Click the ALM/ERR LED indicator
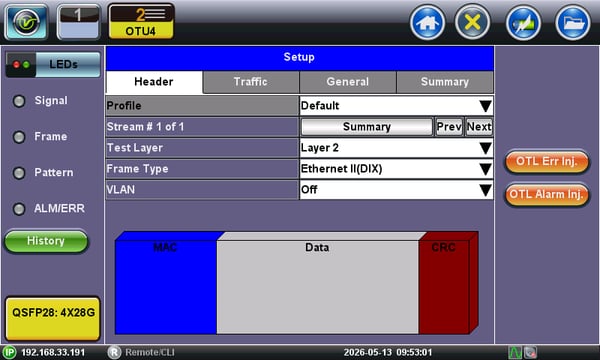Image resolution: width=600 pixels, height=360 pixels. click(x=19, y=209)
